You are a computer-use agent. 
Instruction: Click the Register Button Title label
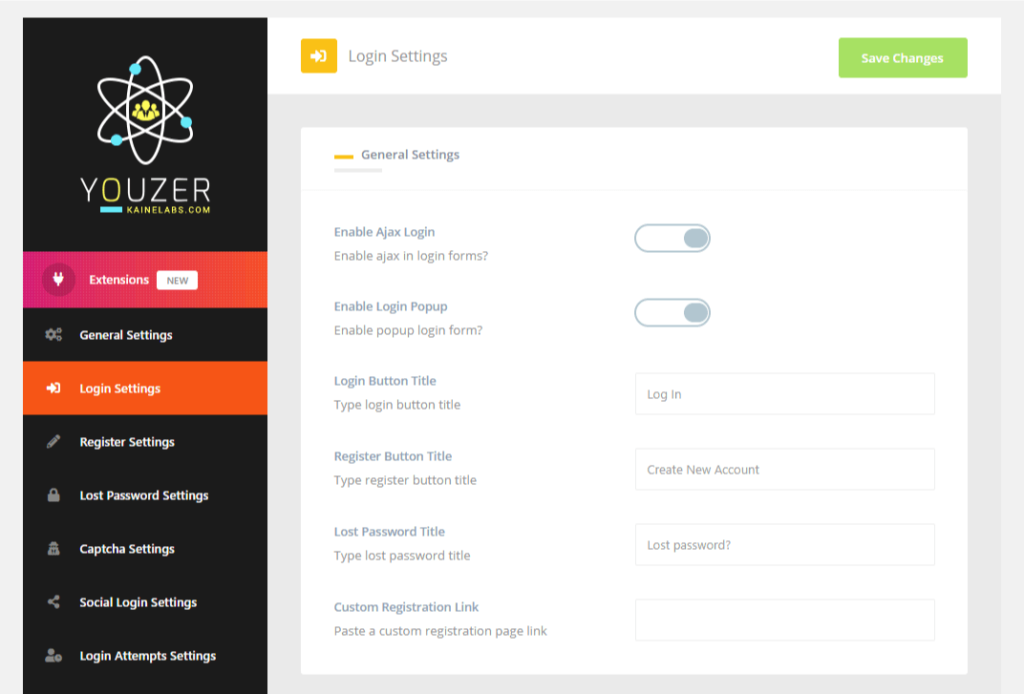392,456
